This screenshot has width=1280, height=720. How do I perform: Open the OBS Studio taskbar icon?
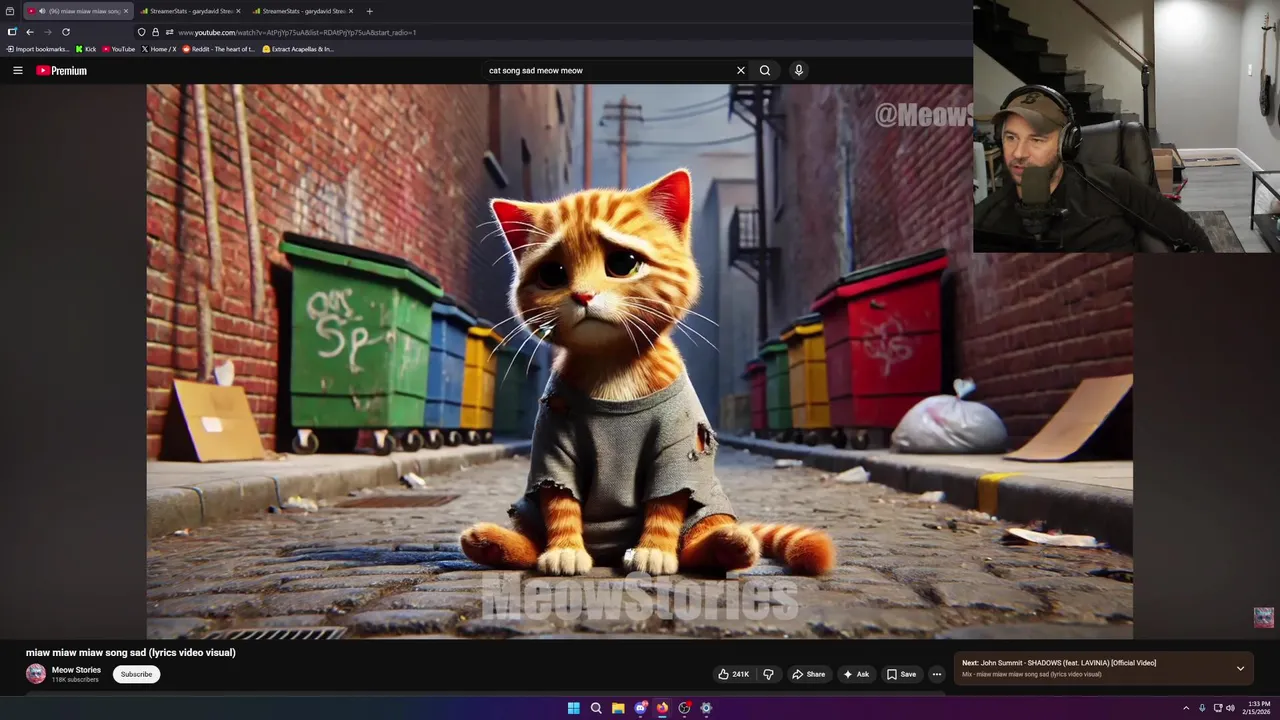[x=684, y=708]
